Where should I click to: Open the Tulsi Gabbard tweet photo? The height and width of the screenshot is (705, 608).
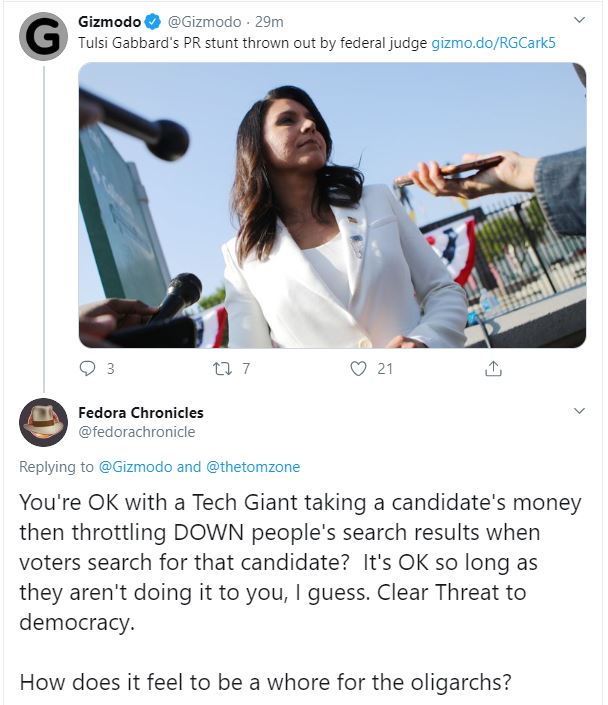pyautogui.click(x=332, y=205)
